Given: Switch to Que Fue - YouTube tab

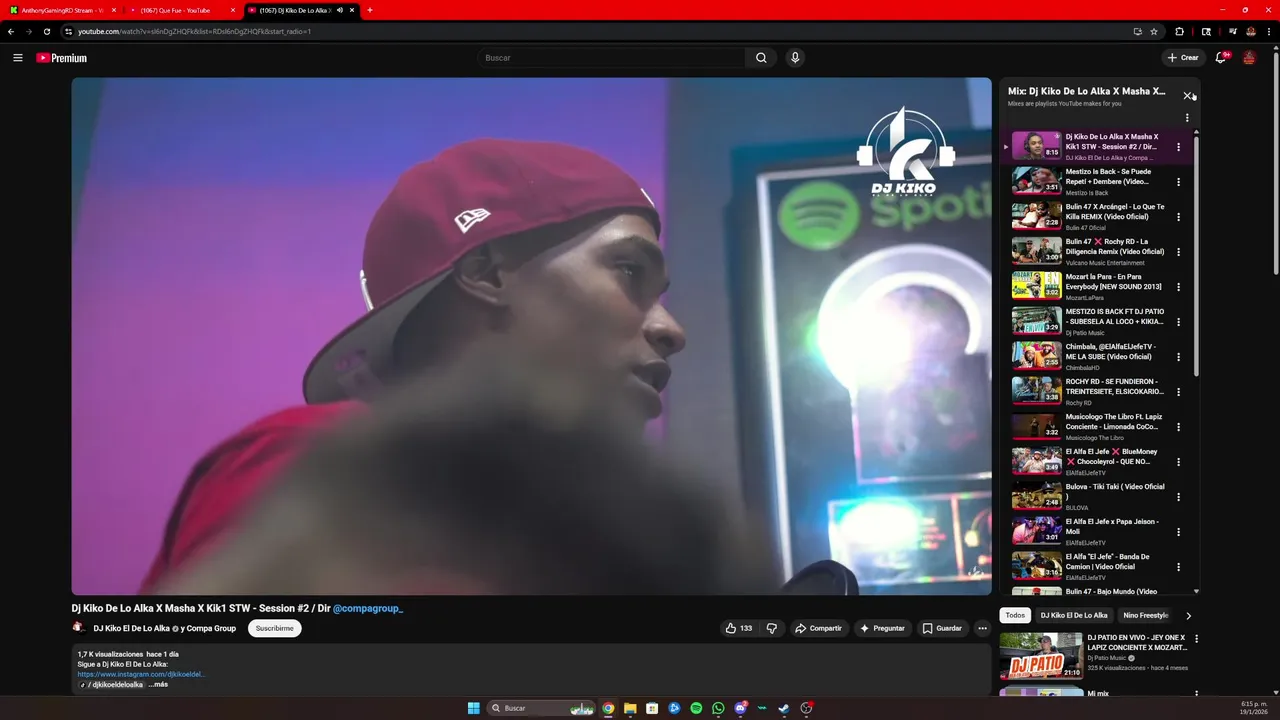Looking at the screenshot, I should click(181, 10).
